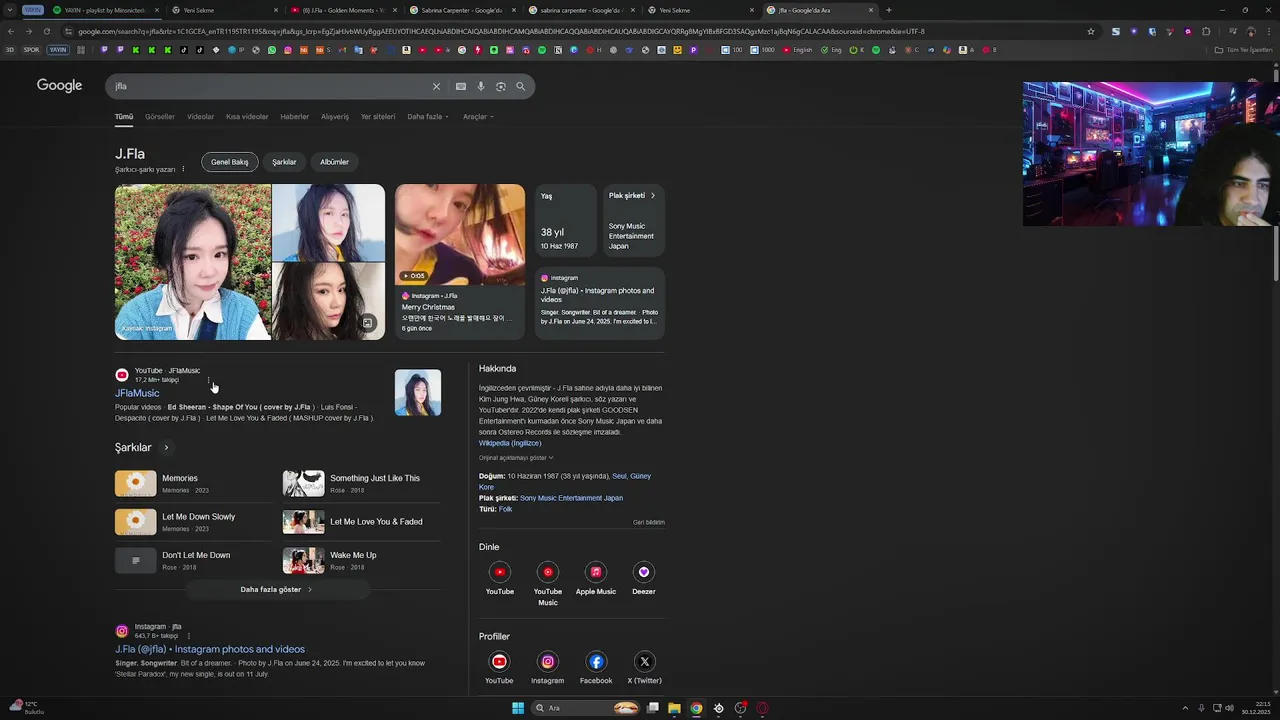The image size is (1280, 720).
Task: Clear the search box with the X icon
Action: [436, 86]
